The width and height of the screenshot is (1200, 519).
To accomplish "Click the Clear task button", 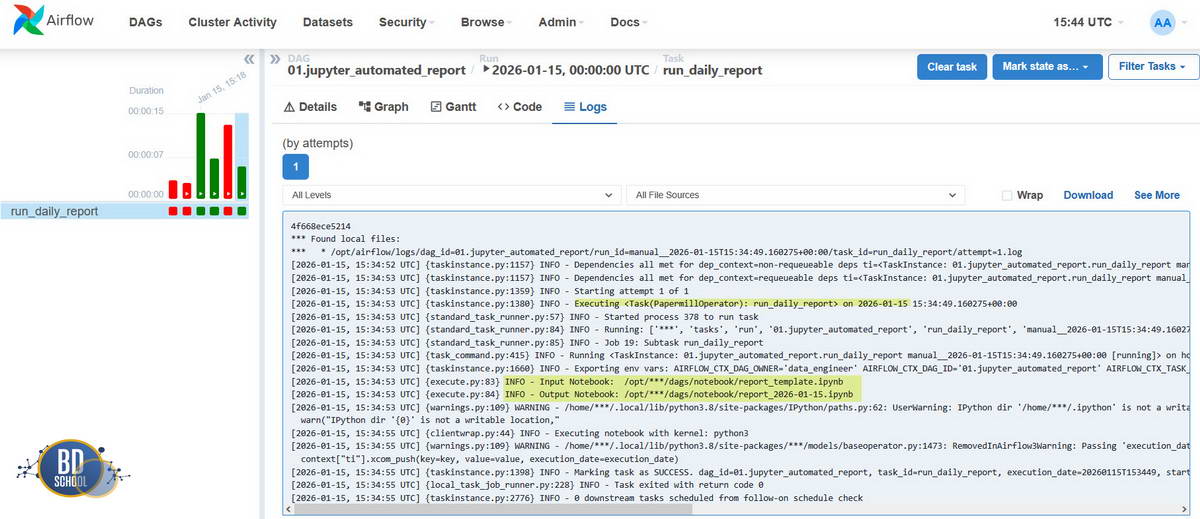I will pos(952,67).
